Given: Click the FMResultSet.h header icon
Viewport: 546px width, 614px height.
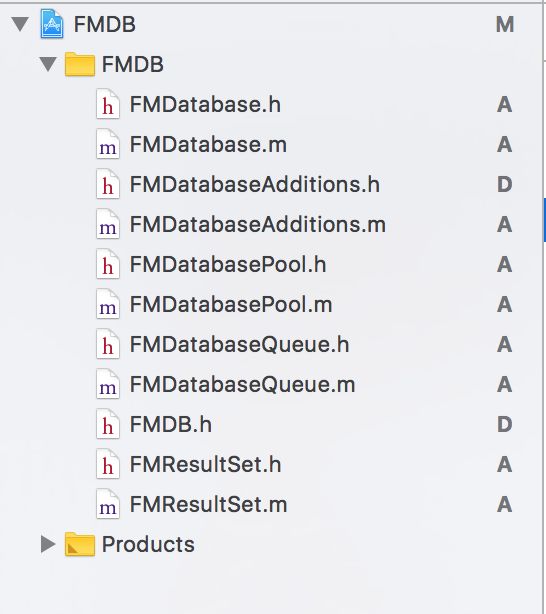Looking at the screenshot, I should pos(108,464).
